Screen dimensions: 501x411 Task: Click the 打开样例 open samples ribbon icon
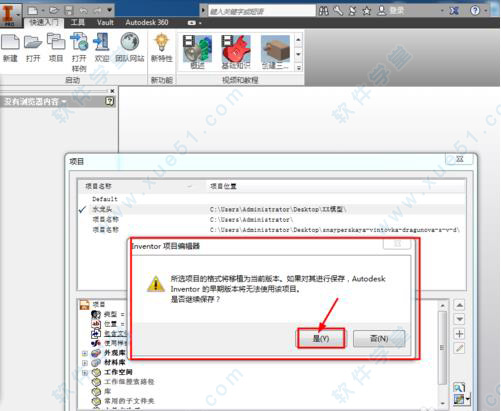pos(79,52)
